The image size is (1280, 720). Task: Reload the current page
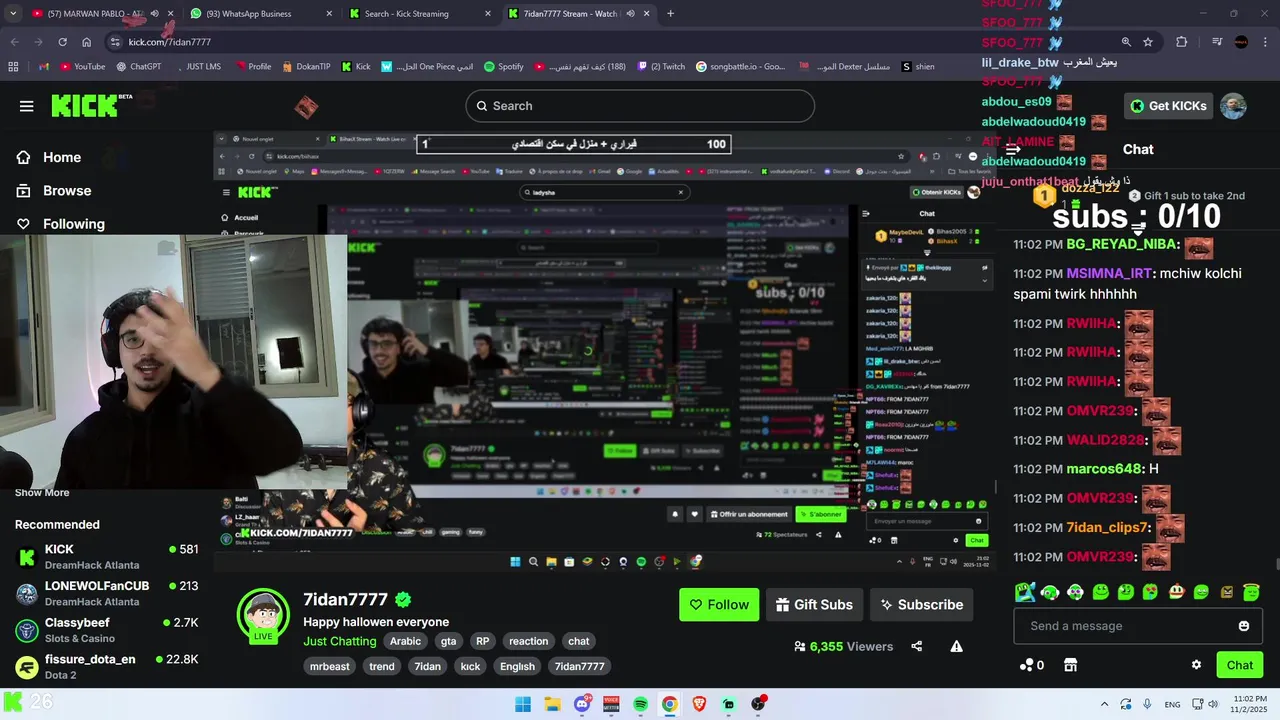click(x=62, y=42)
